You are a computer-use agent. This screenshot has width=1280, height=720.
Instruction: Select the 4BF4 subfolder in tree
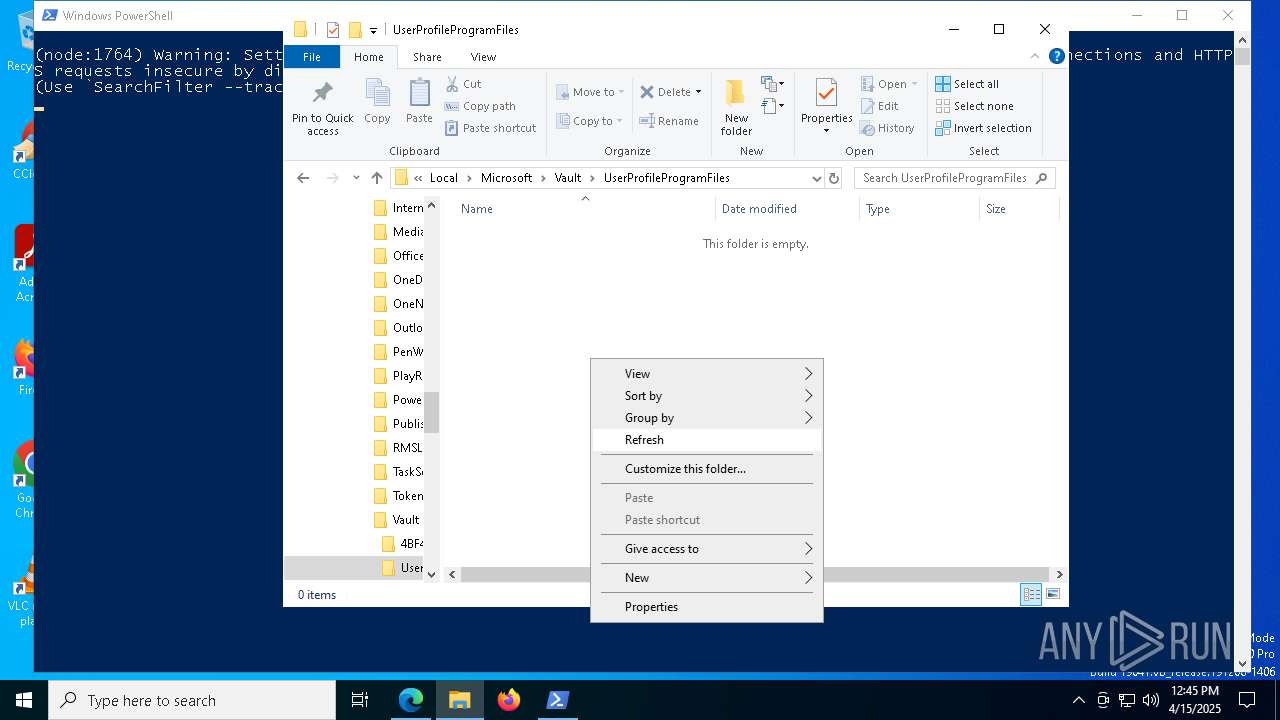point(403,544)
